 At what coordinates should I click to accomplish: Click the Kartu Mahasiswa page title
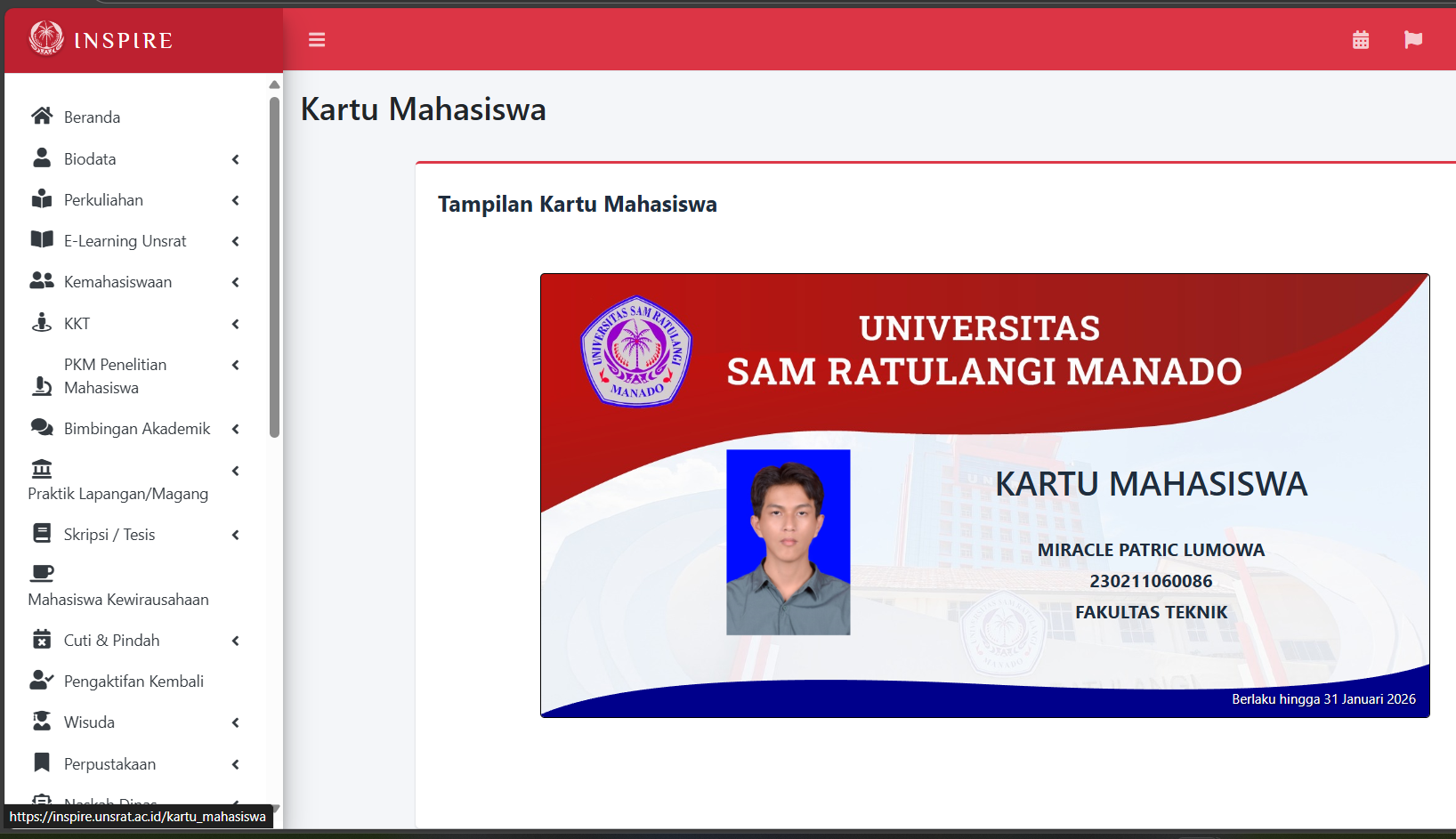click(423, 109)
